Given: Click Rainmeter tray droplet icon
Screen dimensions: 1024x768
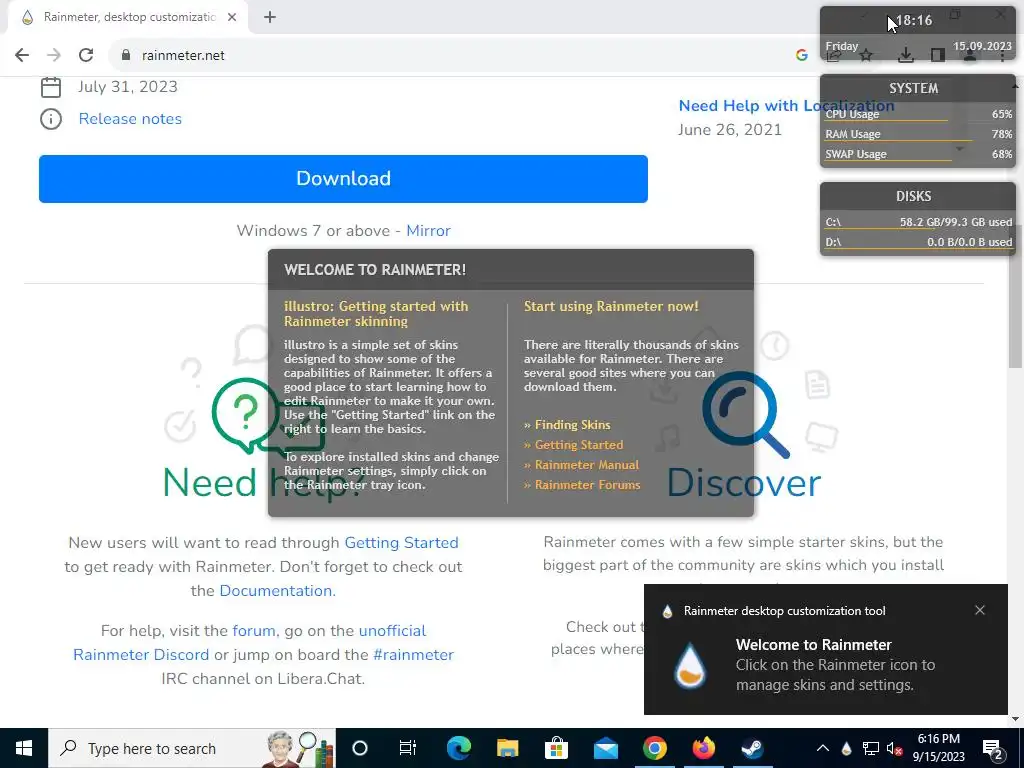Looking at the screenshot, I should [846, 748].
